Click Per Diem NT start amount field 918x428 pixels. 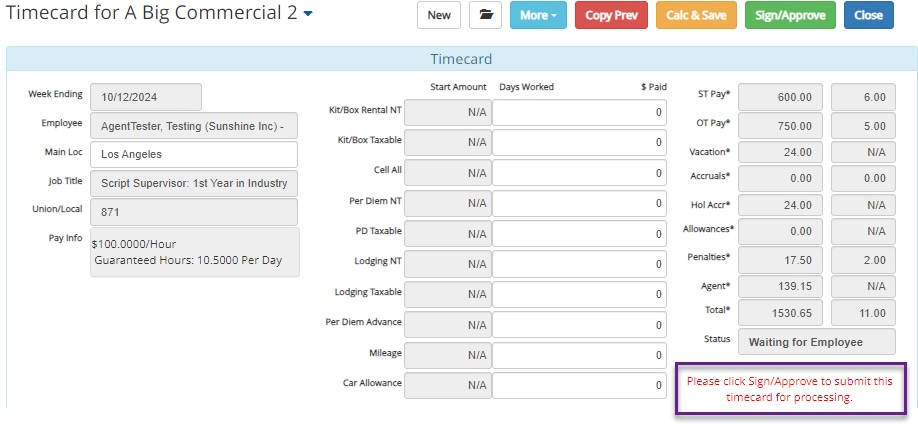448,203
